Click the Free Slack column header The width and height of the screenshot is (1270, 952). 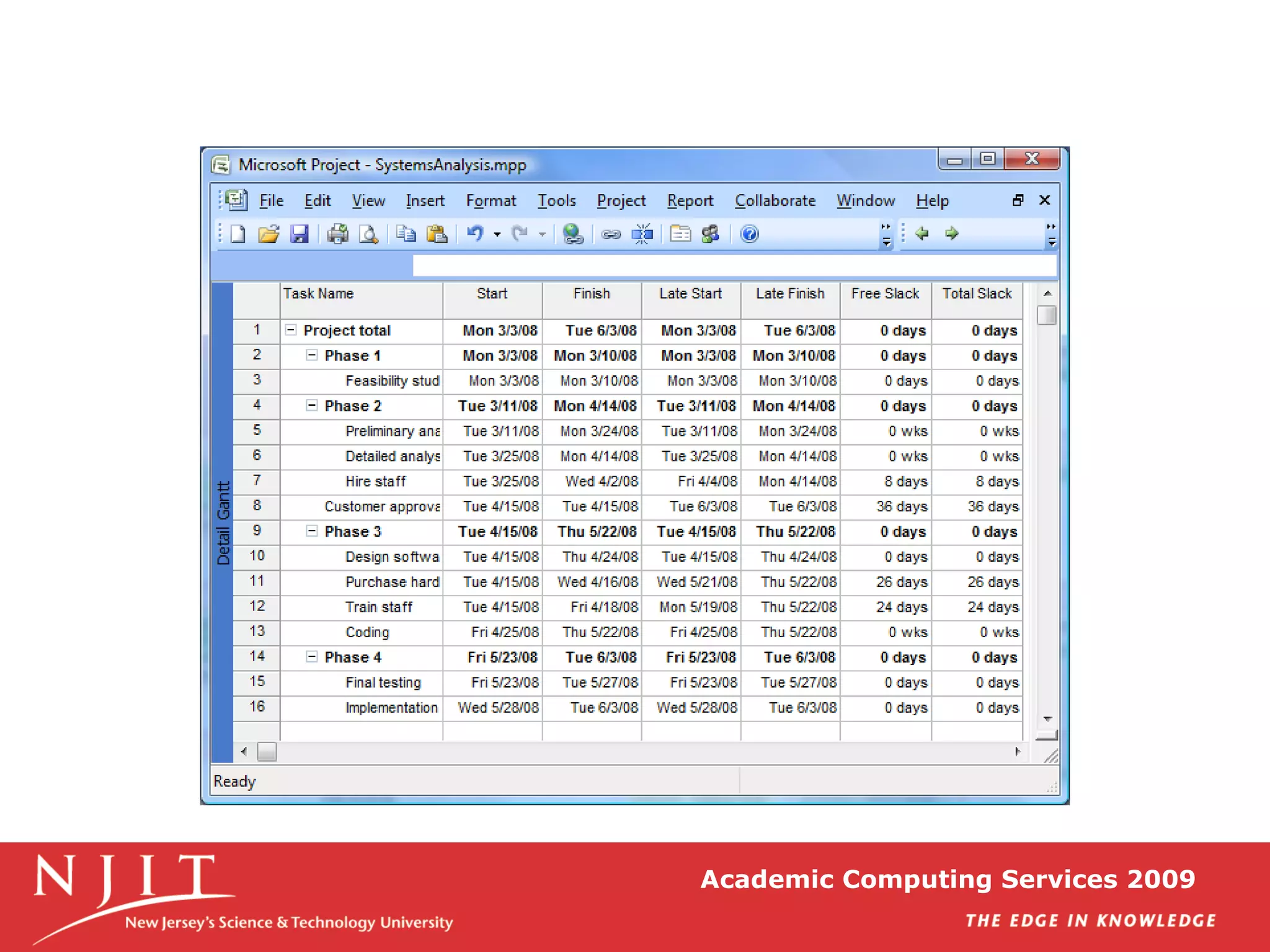click(x=886, y=301)
